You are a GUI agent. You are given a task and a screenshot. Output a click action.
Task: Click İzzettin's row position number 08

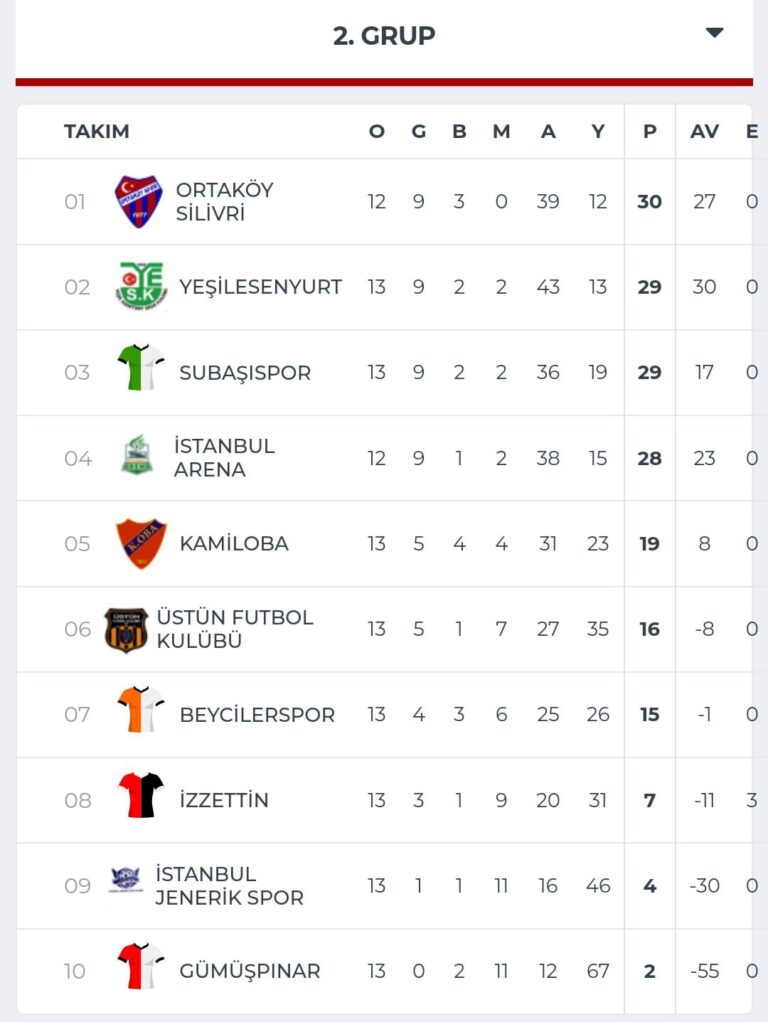click(x=75, y=799)
